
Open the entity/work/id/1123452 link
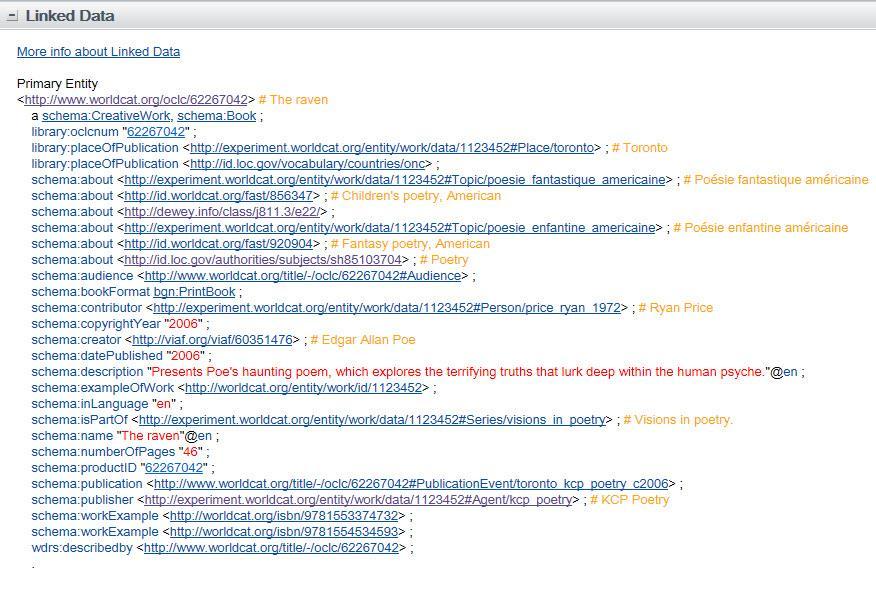tap(303, 388)
